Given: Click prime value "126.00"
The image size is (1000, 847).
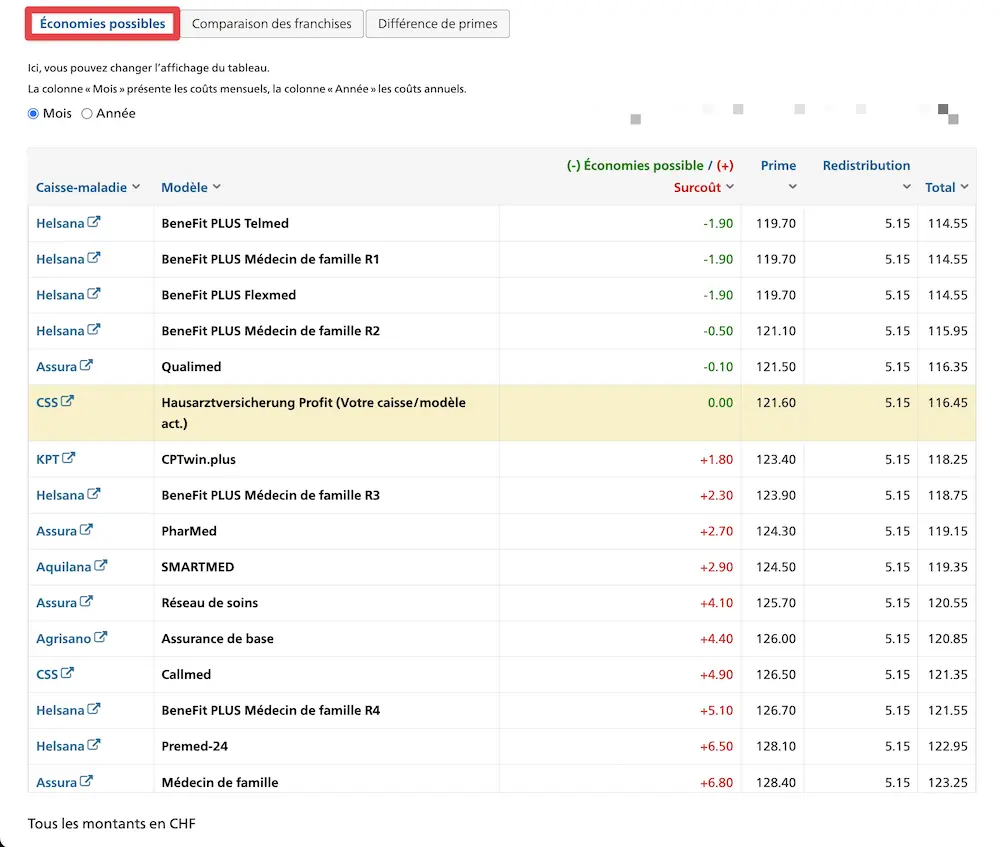Looking at the screenshot, I should [776, 638].
